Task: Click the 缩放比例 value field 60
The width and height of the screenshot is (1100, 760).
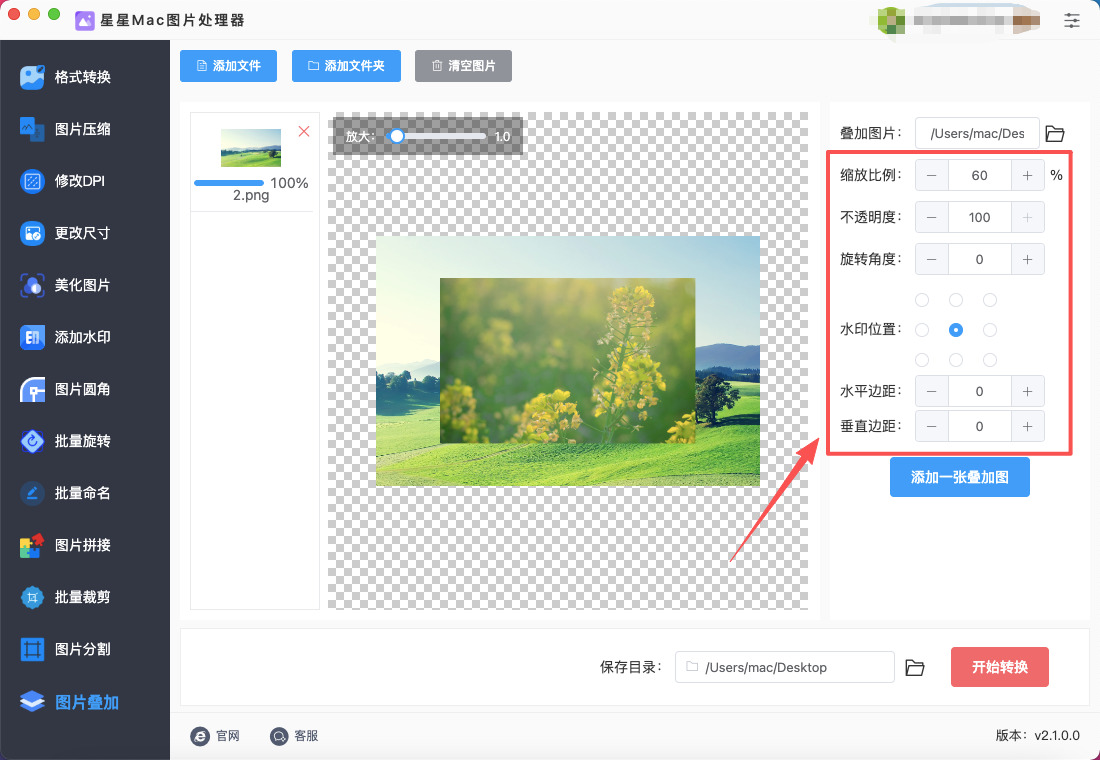Action: (979, 175)
